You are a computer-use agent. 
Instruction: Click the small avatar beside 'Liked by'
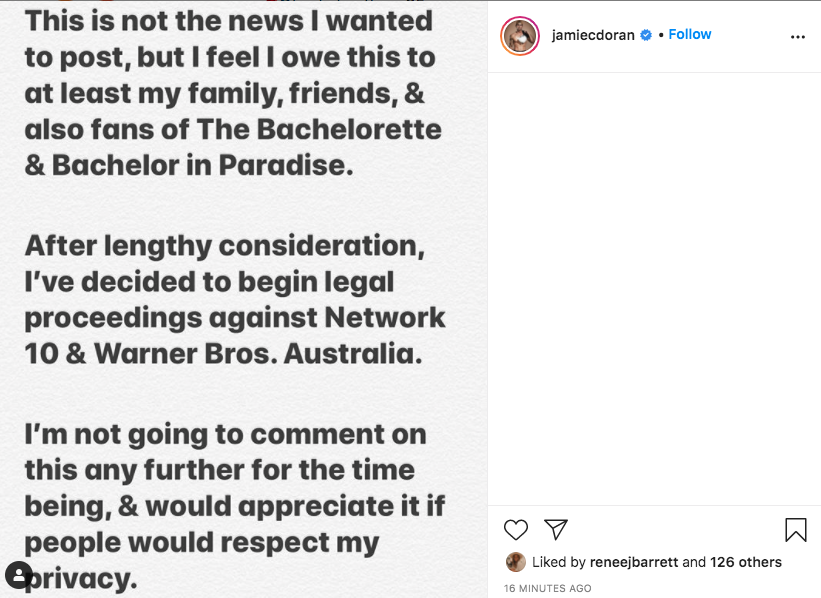click(x=516, y=562)
